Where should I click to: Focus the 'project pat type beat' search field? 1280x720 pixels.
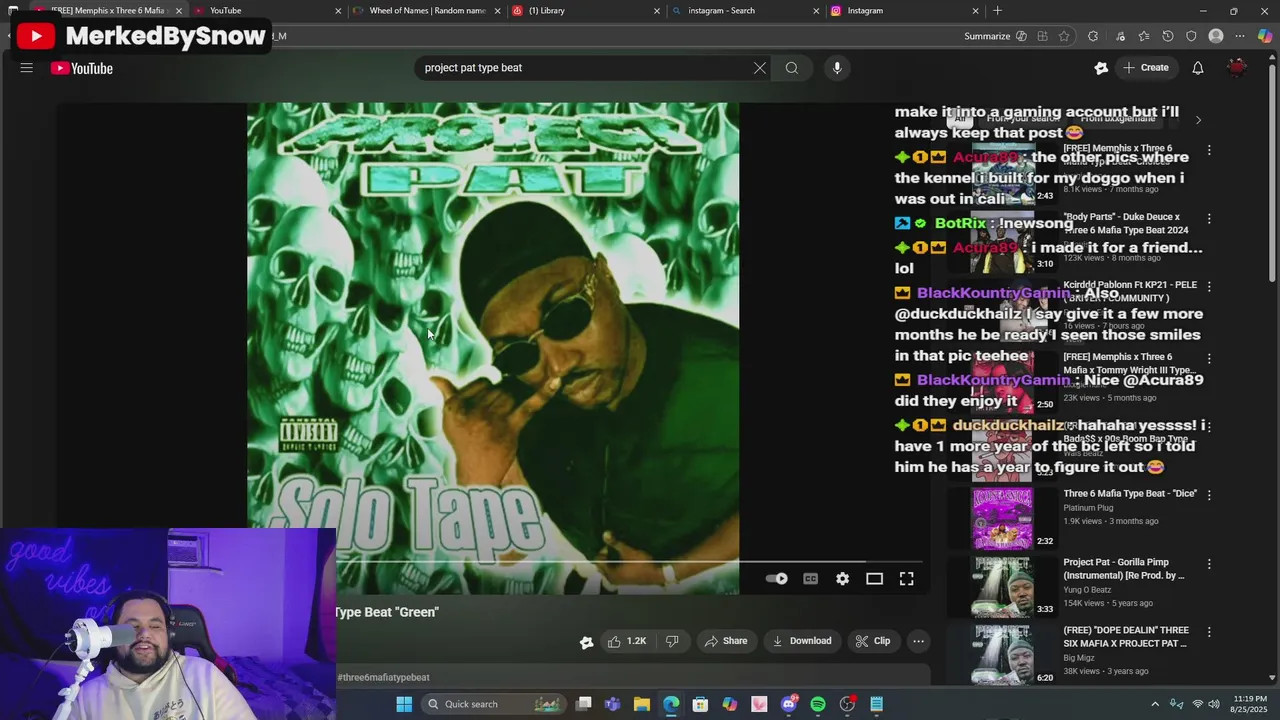583,68
